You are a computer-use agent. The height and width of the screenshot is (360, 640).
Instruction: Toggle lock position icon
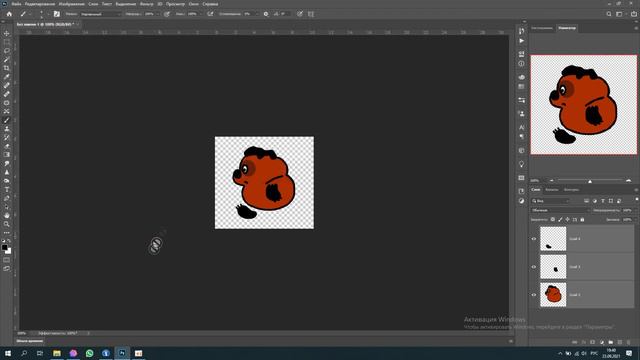click(567, 220)
